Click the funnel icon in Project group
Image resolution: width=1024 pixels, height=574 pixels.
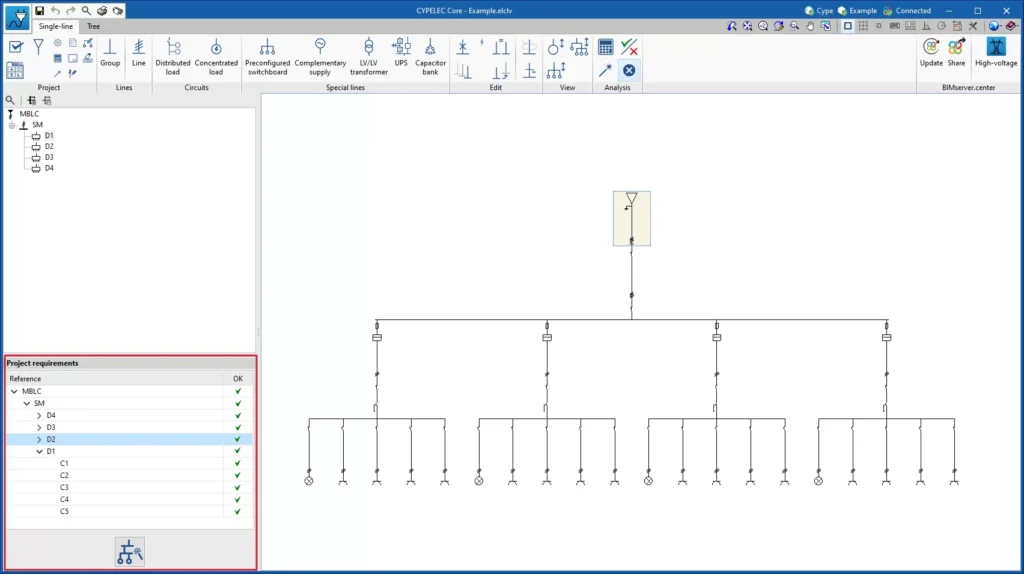click(39, 46)
